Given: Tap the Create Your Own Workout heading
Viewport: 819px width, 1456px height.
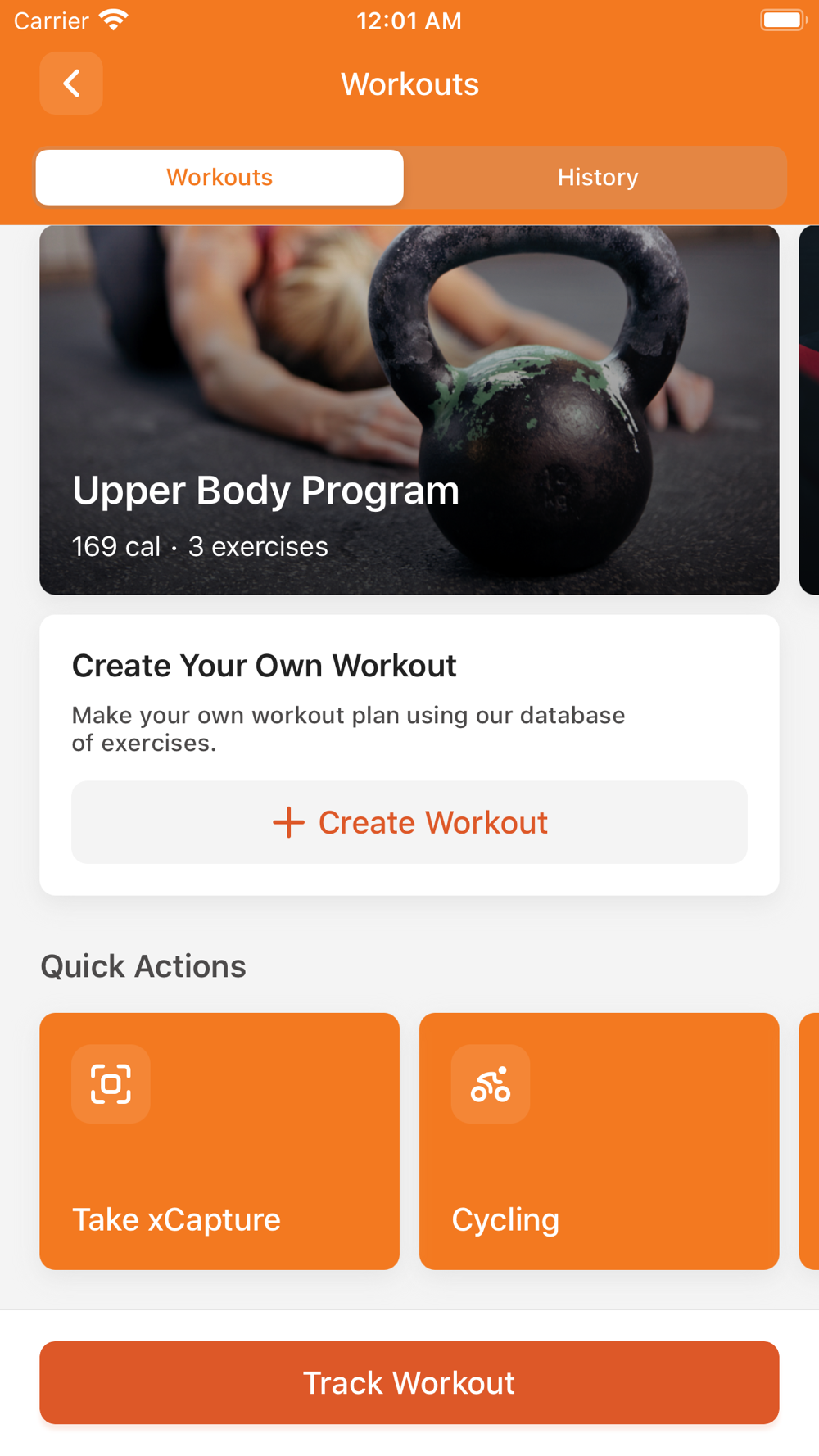Looking at the screenshot, I should (x=264, y=666).
